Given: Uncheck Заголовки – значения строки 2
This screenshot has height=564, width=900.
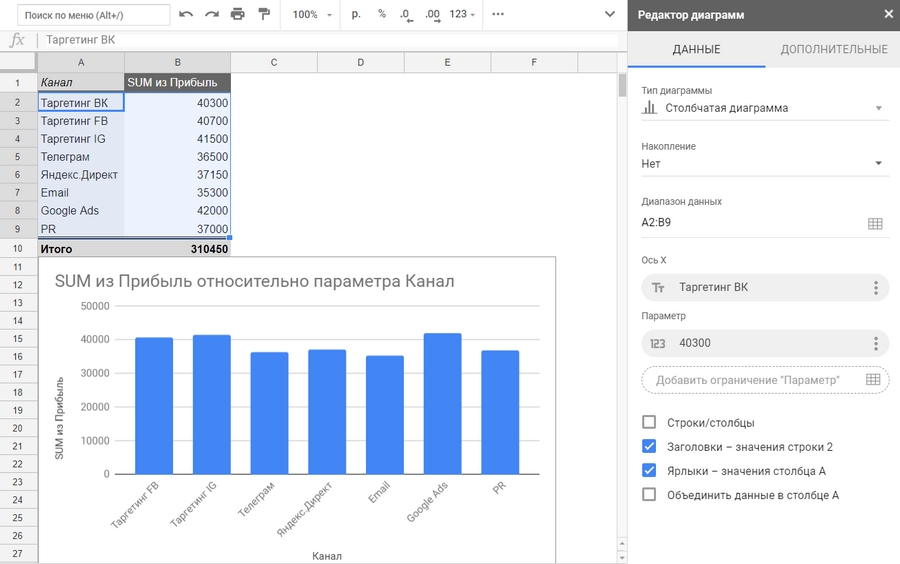Looking at the screenshot, I should (x=649, y=447).
